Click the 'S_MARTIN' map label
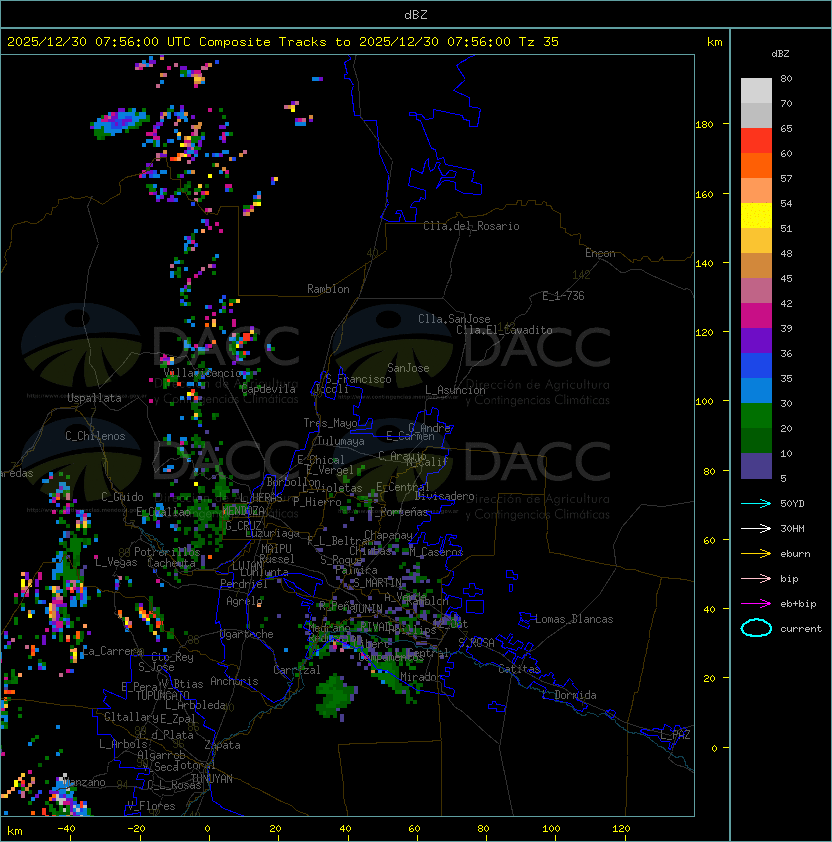The height and width of the screenshot is (842, 832). point(378,582)
